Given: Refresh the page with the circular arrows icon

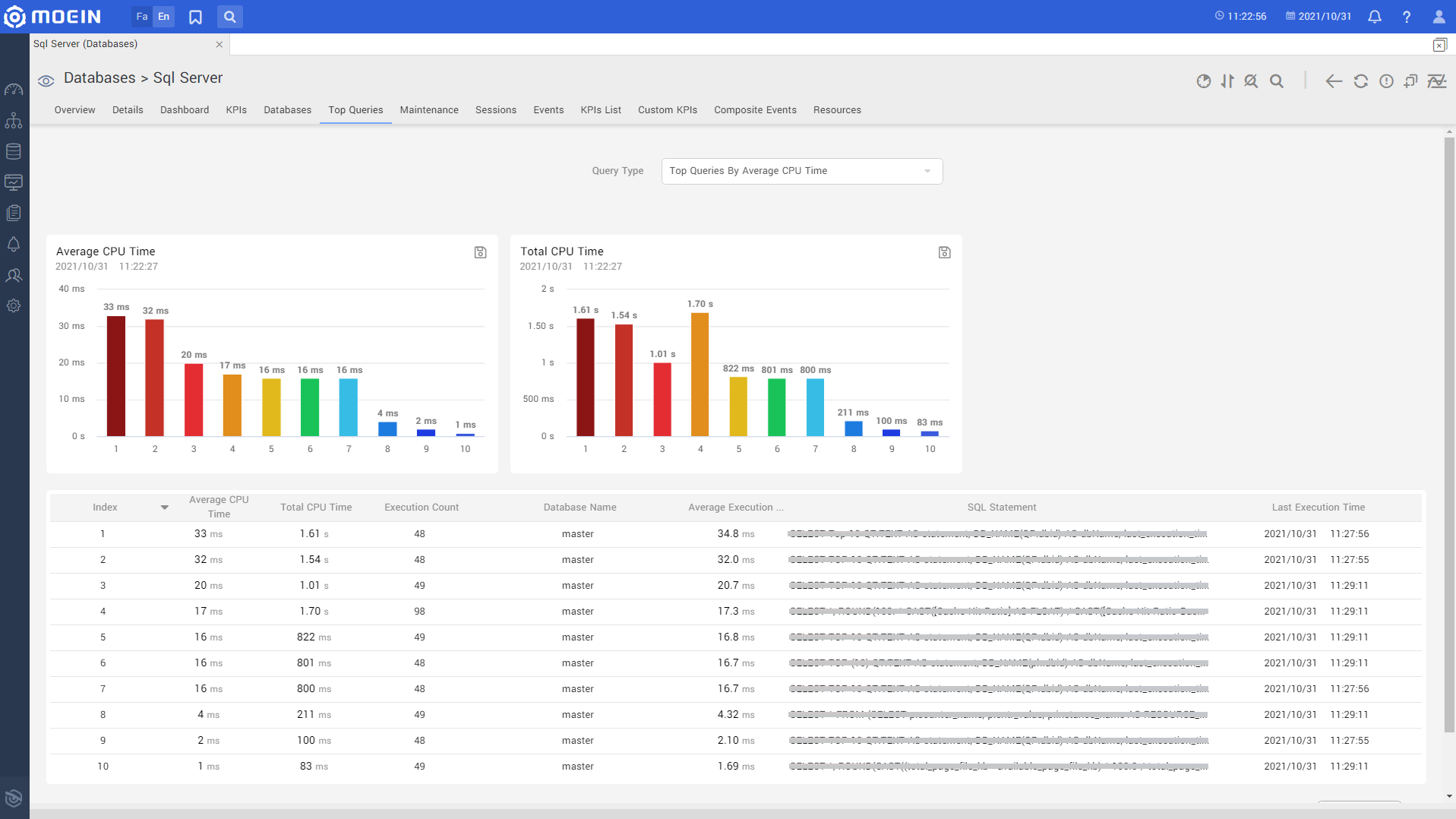Looking at the screenshot, I should 1361,81.
